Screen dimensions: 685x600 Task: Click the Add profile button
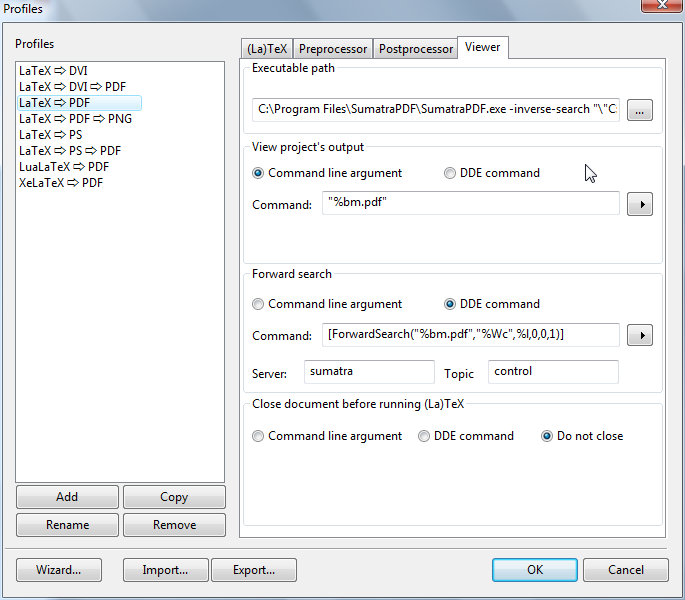pos(67,497)
